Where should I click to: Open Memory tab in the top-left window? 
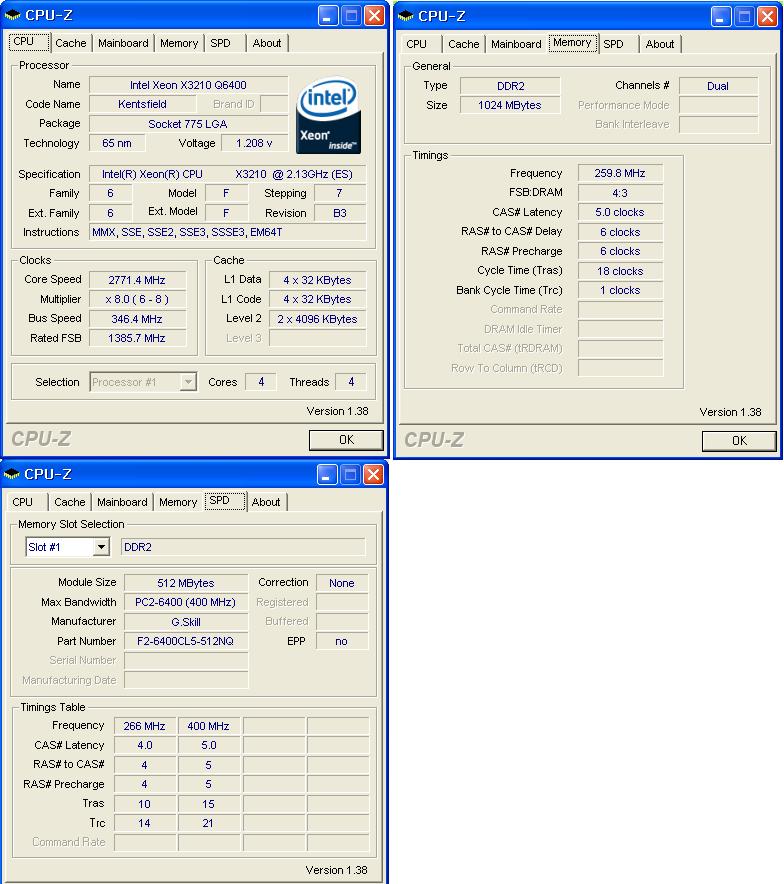click(179, 43)
